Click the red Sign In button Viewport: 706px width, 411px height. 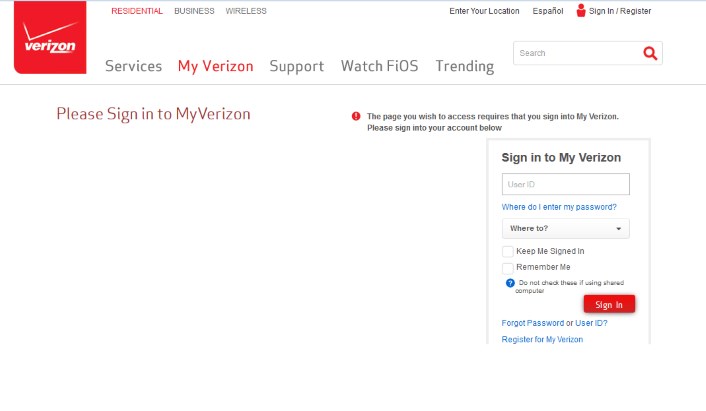[609, 304]
